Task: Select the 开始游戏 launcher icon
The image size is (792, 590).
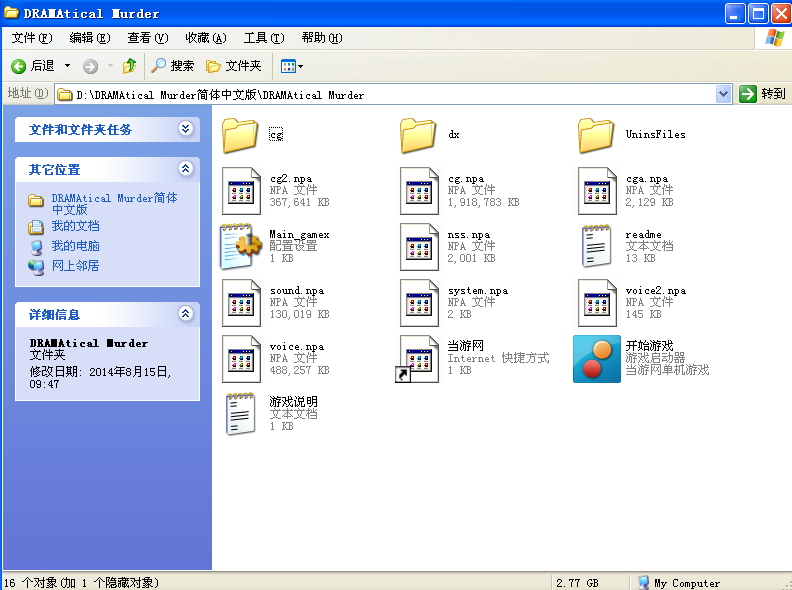Action: pyautogui.click(x=597, y=359)
